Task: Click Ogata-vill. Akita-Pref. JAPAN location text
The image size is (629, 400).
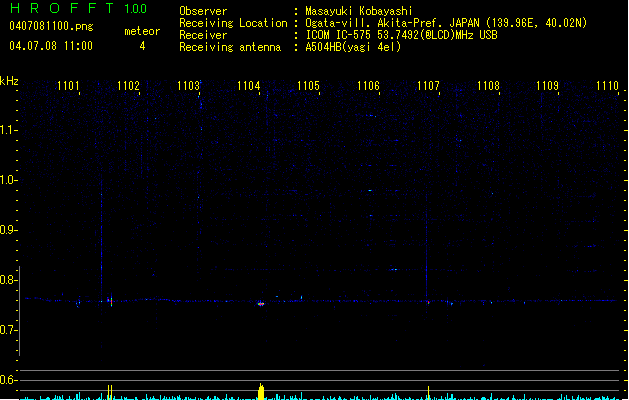Action: 395,23
